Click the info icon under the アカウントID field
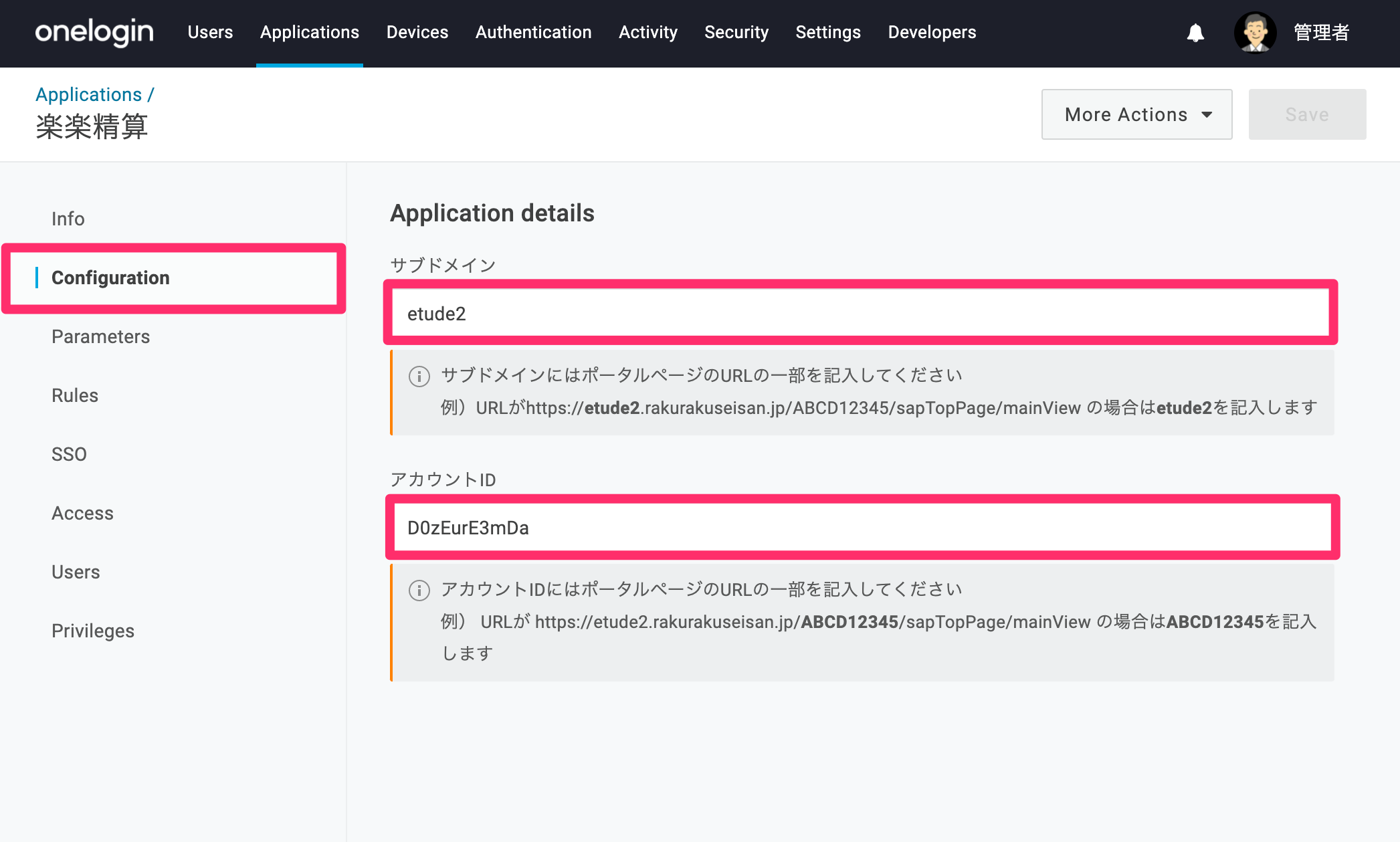1400x842 pixels. [419, 591]
